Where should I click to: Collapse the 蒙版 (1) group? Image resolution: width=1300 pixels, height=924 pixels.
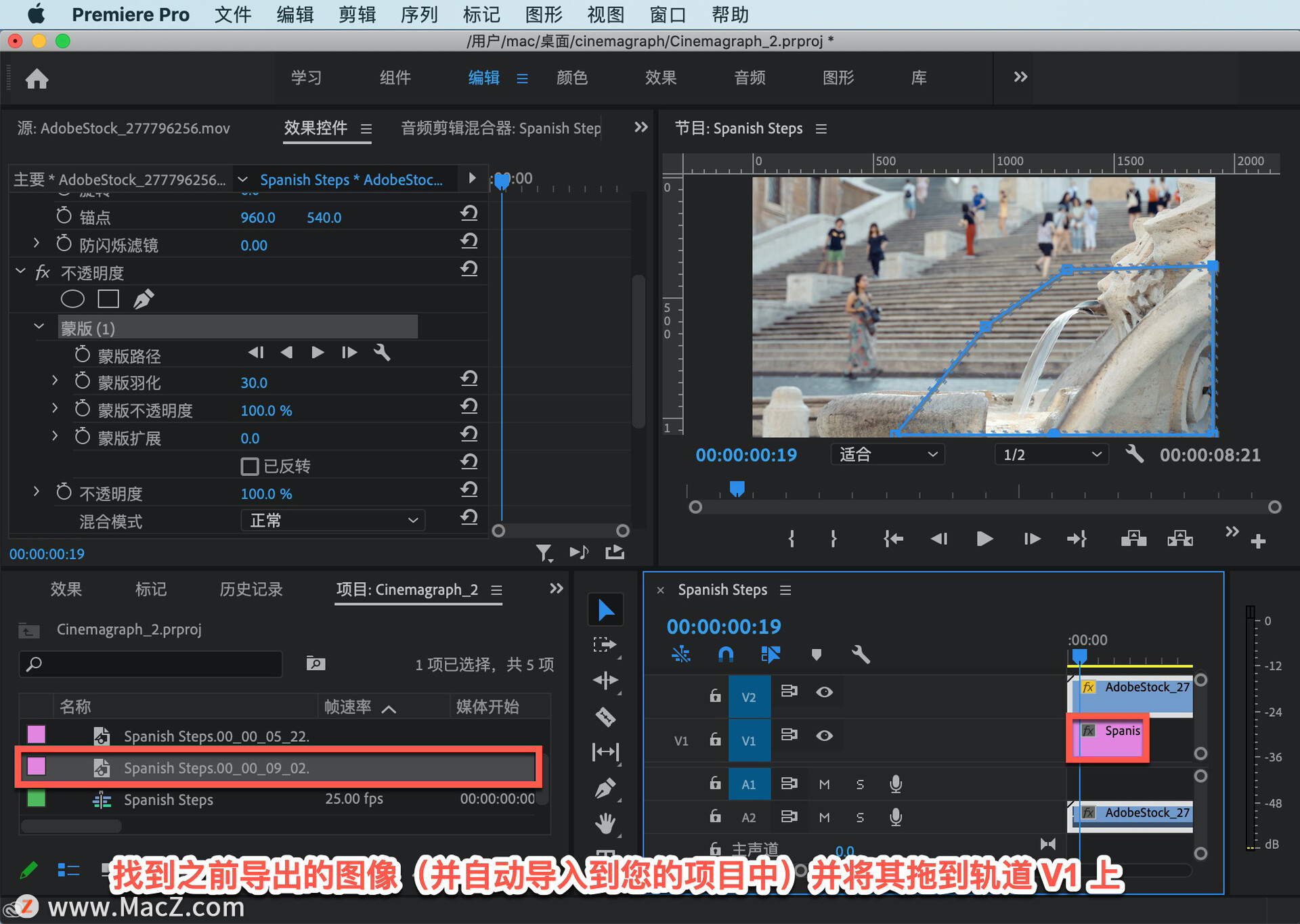(39, 327)
